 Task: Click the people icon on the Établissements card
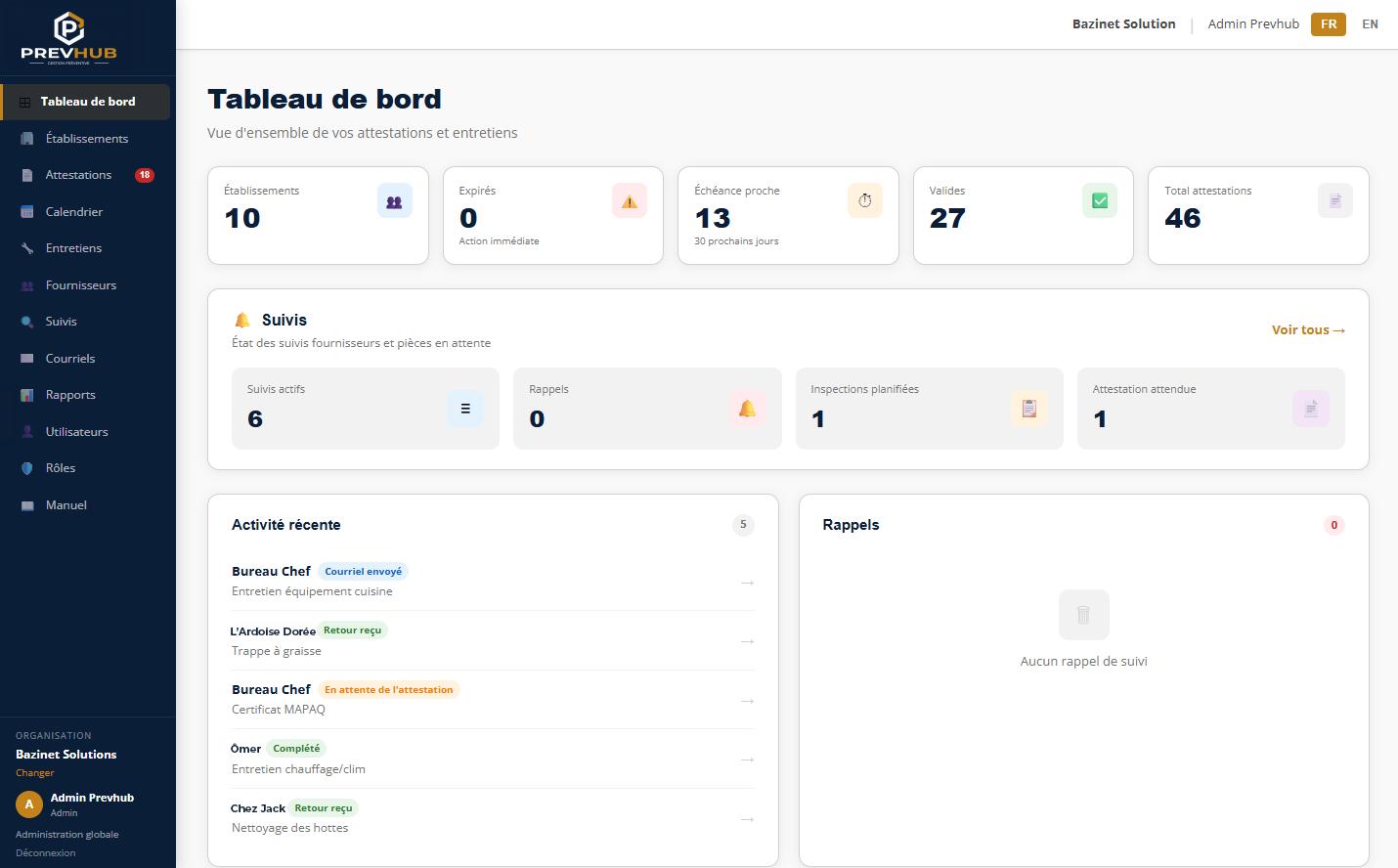(395, 201)
